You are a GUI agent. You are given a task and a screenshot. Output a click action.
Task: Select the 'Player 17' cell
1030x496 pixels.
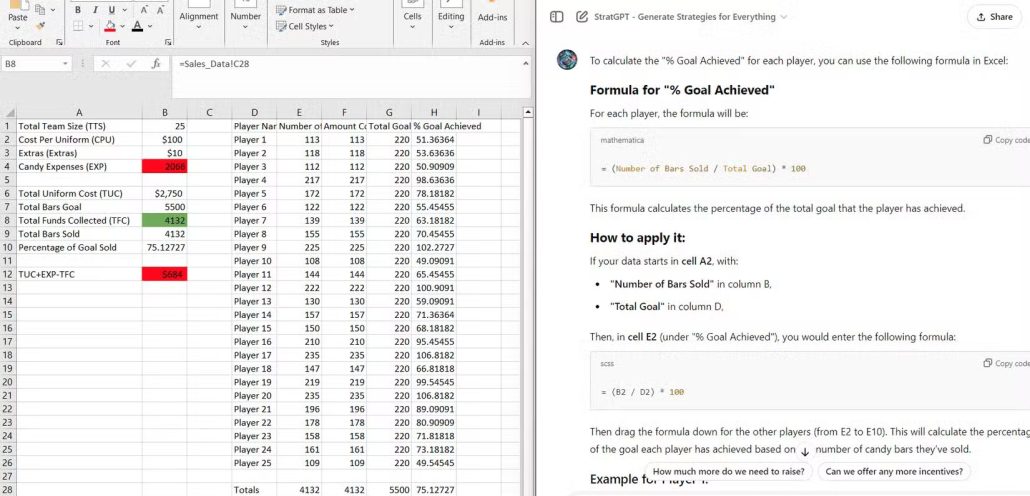(x=254, y=355)
